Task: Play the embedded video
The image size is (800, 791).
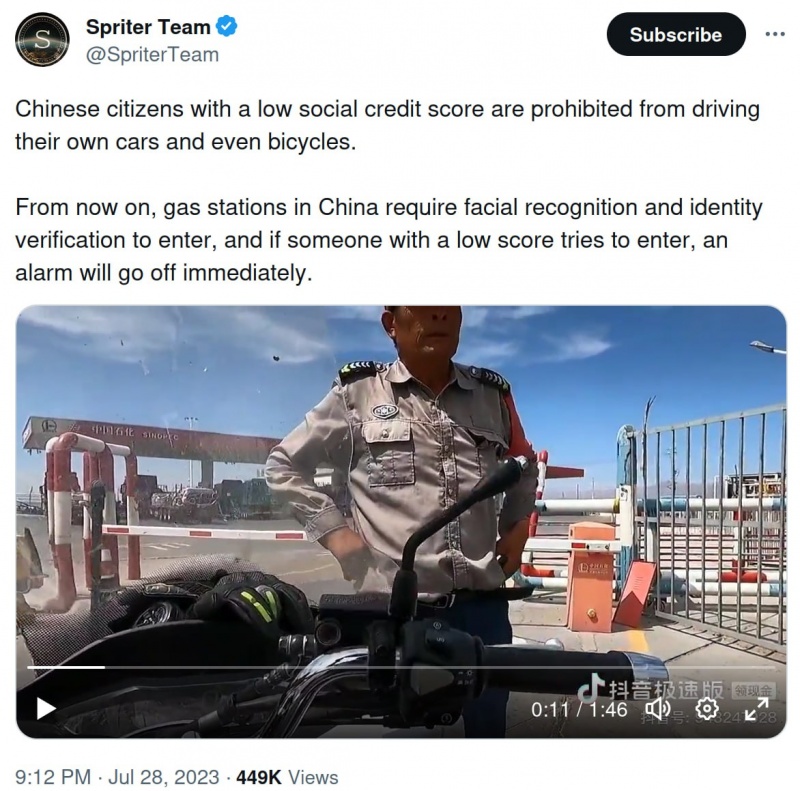Action: (45, 708)
